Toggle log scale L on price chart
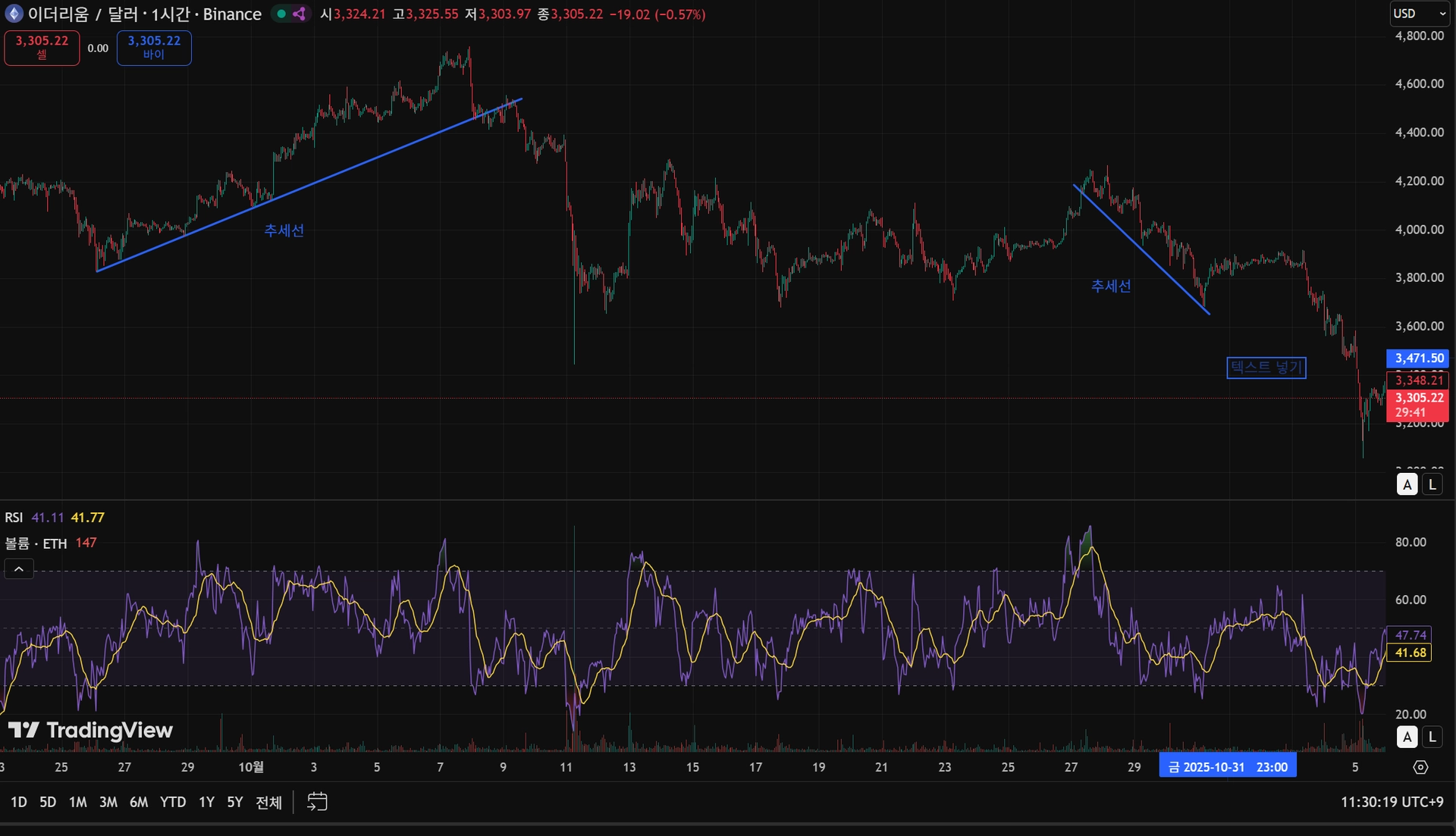Image resolution: width=1456 pixels, height=836 pixels. click(x=1432, y=484)
